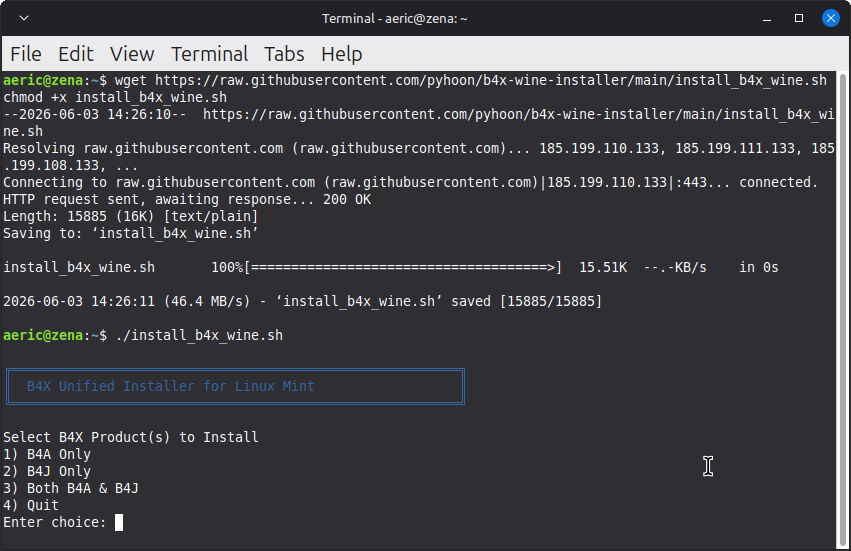This screenshot has height=551, width=851.
Task: Click the '--2026-06-03 14:26:10--' timestamp
Action: point(95,114)
